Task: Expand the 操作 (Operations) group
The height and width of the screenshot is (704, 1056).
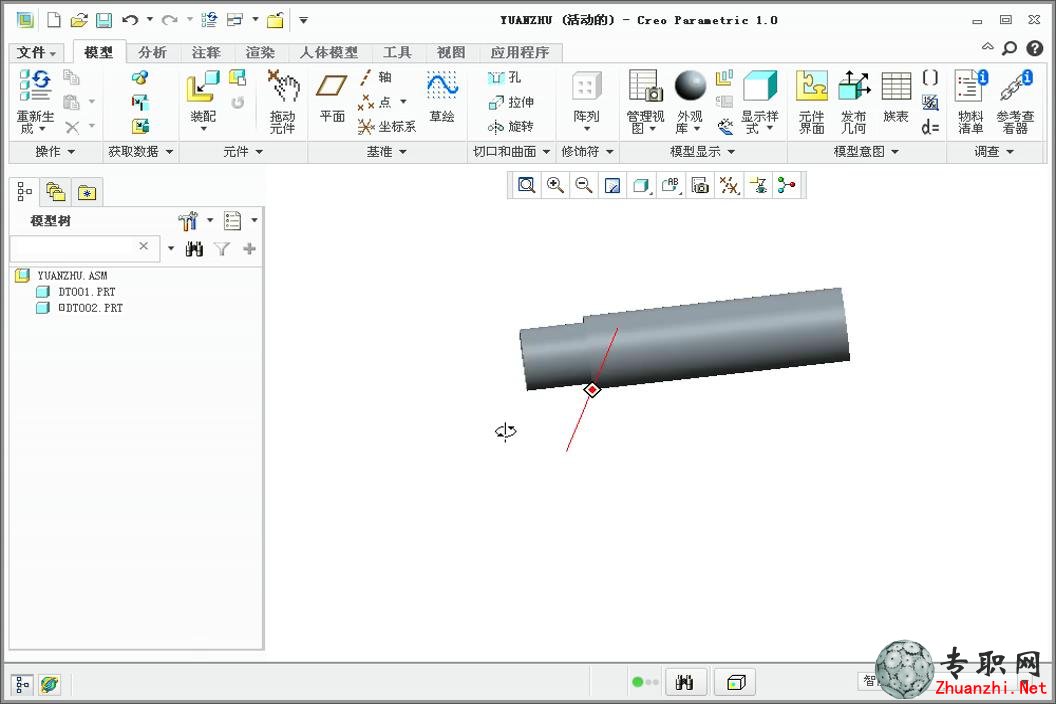Action: (x=55, y=152)
